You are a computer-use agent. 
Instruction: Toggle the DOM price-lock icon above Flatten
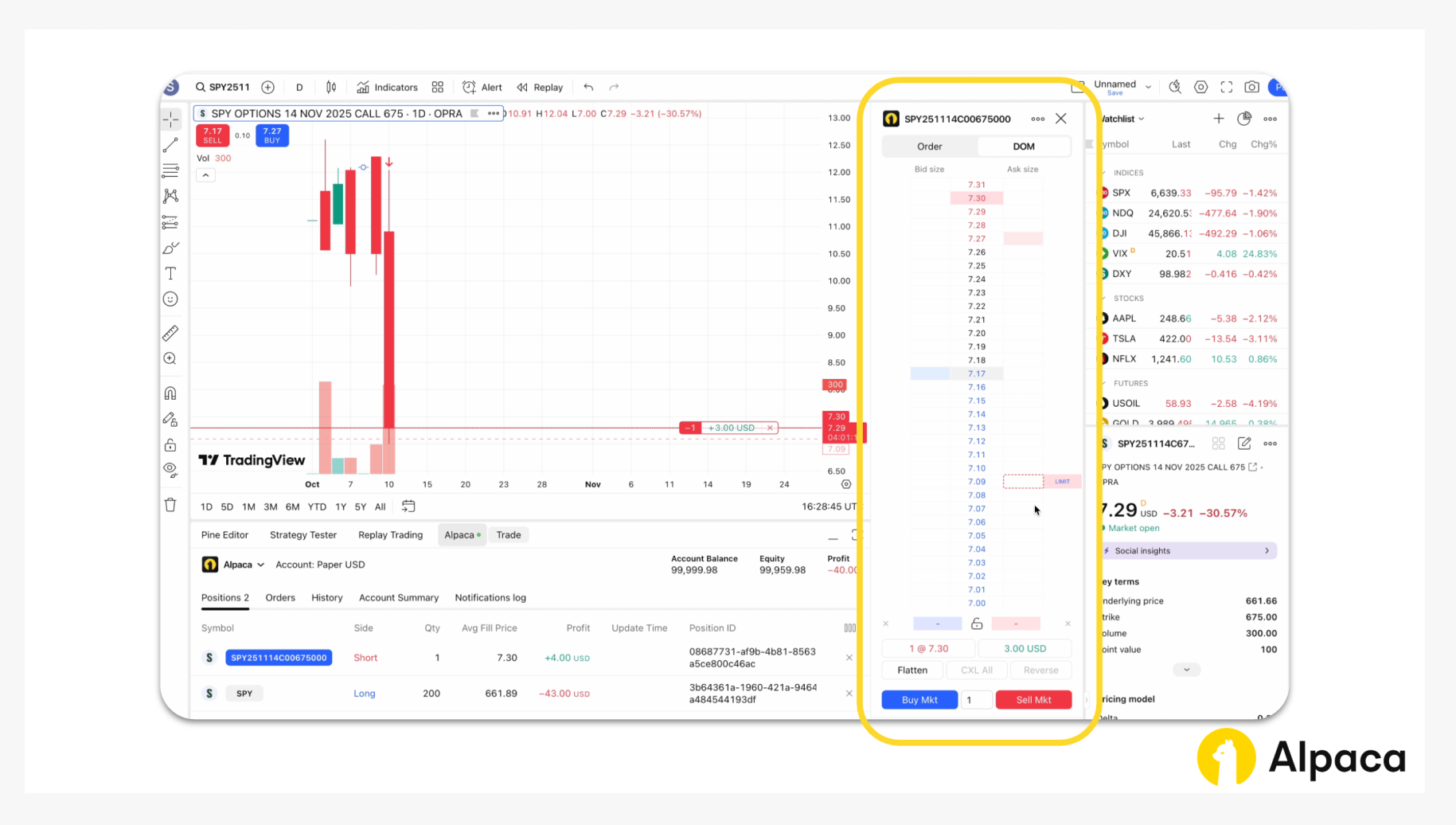(x=977, y=624)
